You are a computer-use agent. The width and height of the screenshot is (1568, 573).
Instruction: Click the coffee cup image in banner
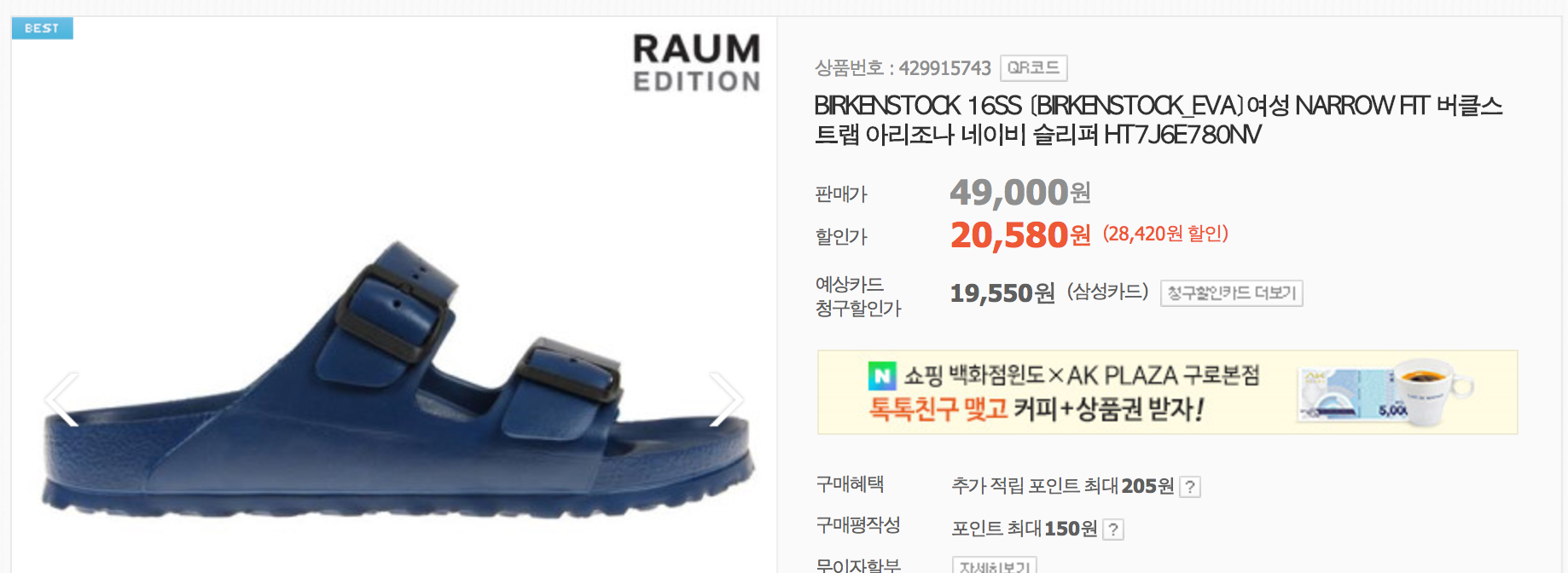pos(1428,391)
